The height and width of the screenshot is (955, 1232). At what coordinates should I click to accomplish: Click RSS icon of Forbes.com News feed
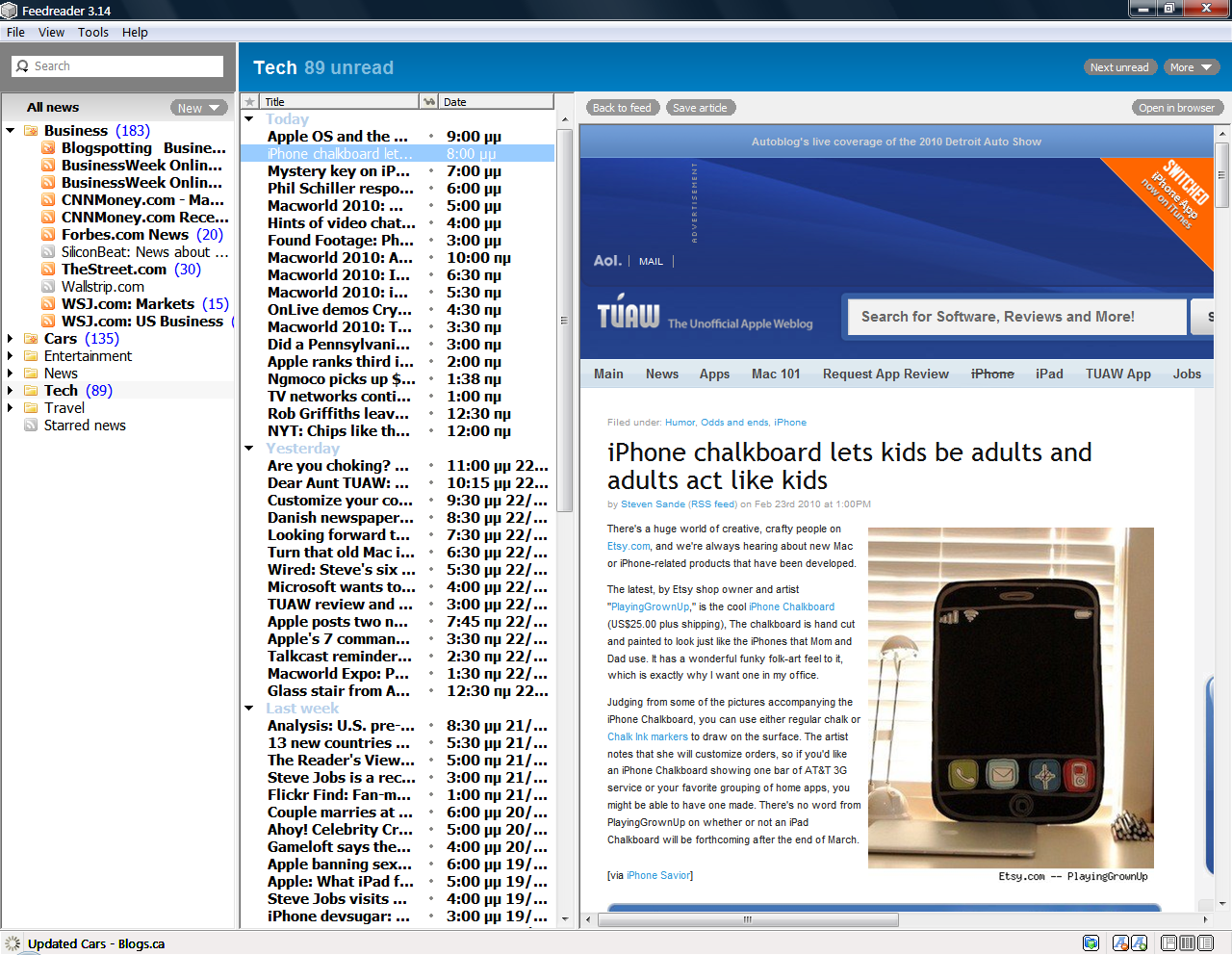coord(48,235)
